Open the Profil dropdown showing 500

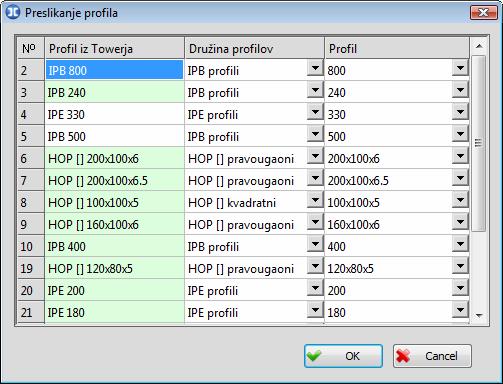click(460, 134)
